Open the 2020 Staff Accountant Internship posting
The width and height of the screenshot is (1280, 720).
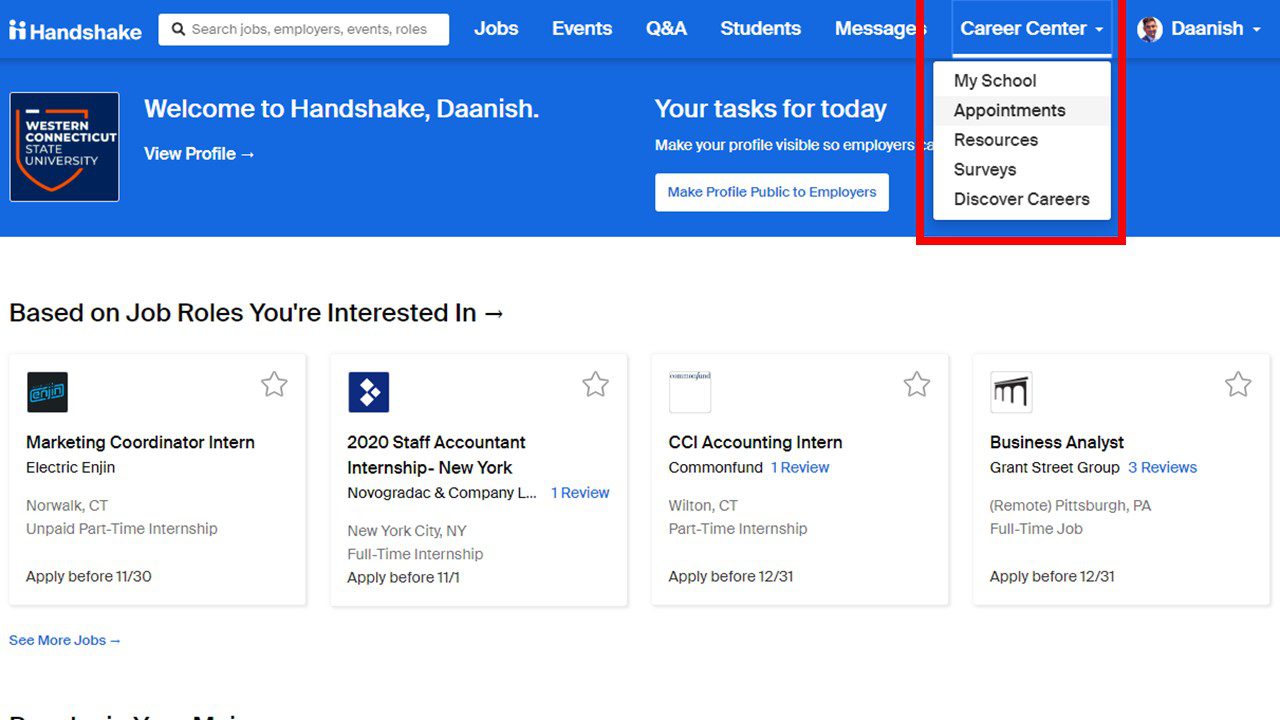click(x=436, y=454)
